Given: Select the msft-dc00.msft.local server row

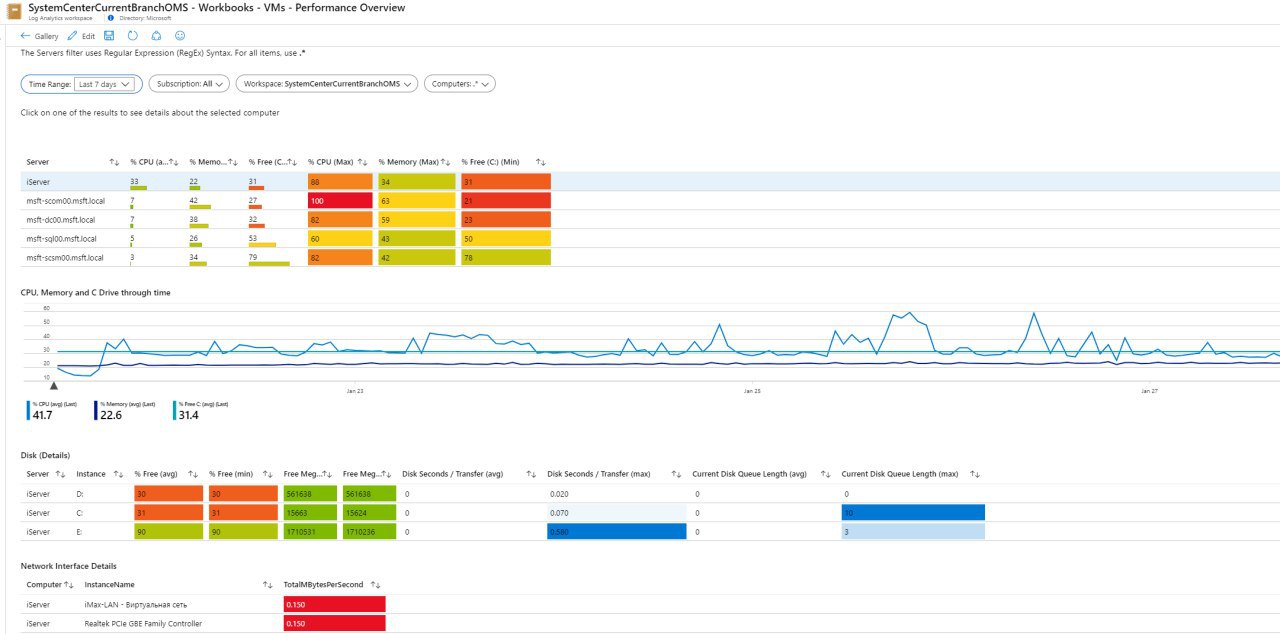Looking at the screenshot, I should tap(650, 220).
